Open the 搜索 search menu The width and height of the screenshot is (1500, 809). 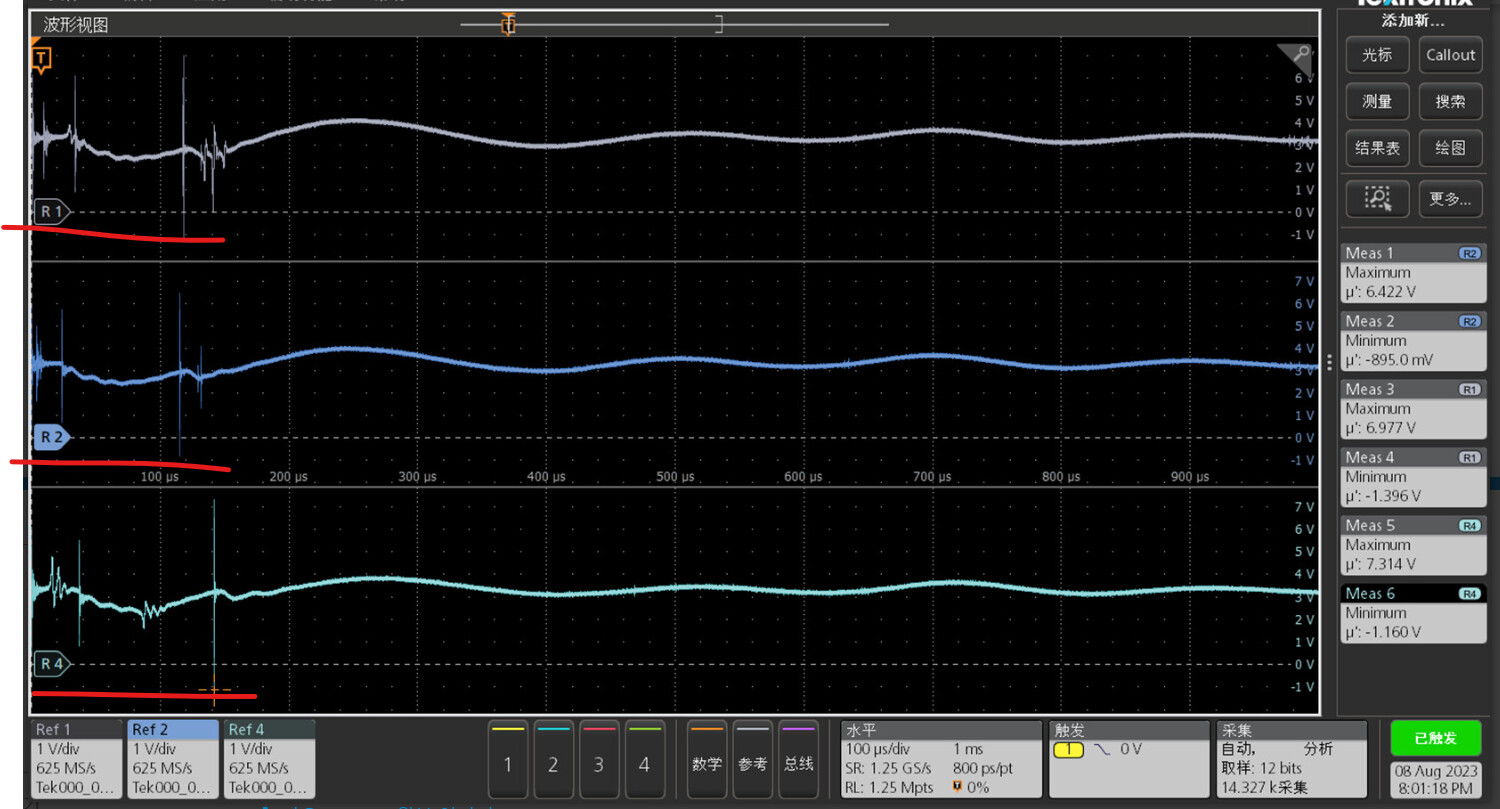coord(1450,101)
